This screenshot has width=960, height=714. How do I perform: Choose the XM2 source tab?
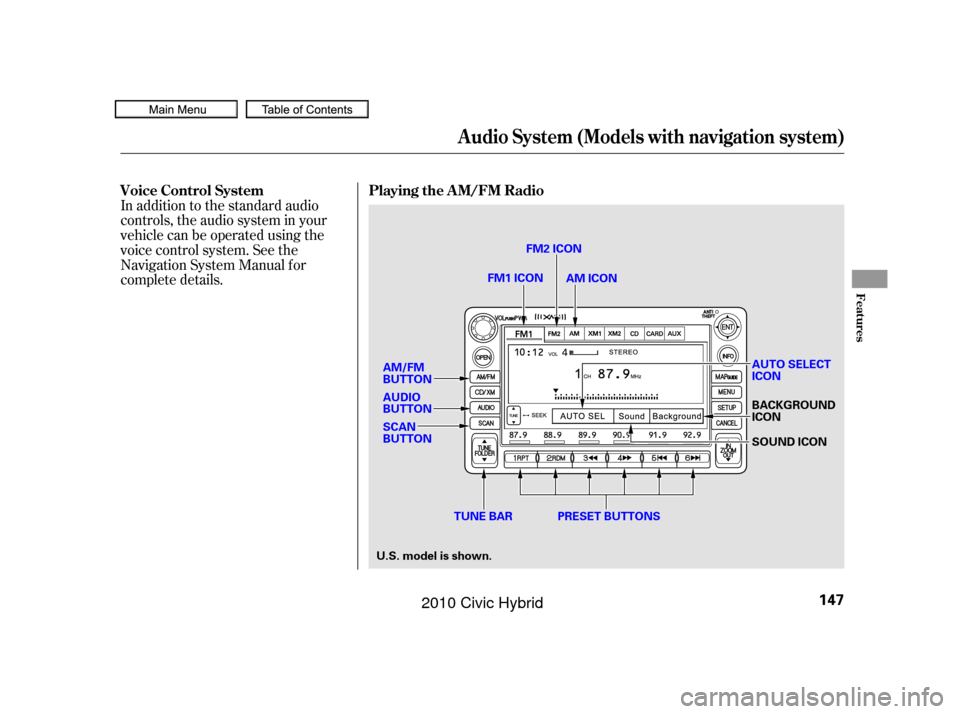point(614,334)
